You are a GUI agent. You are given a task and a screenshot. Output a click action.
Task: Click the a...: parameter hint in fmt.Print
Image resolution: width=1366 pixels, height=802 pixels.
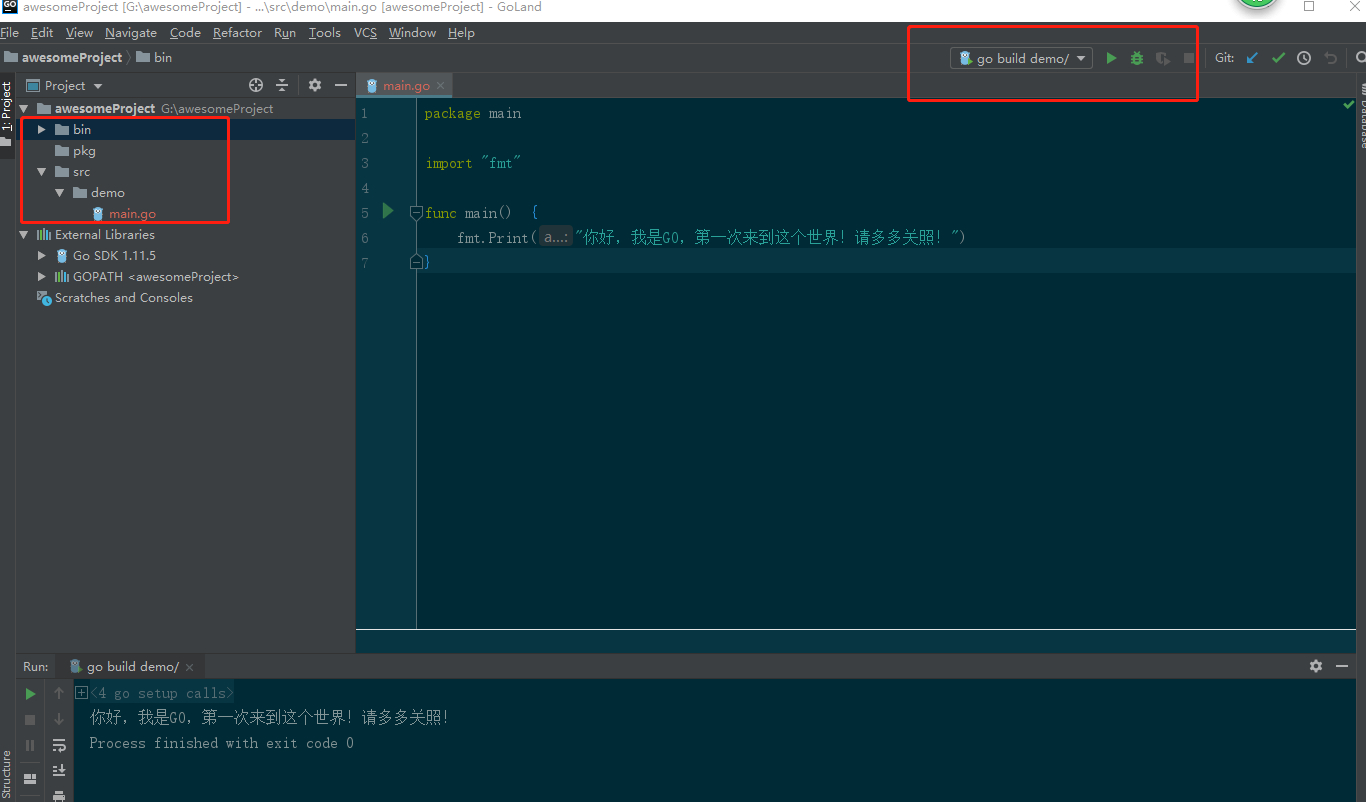pos(556,237)
